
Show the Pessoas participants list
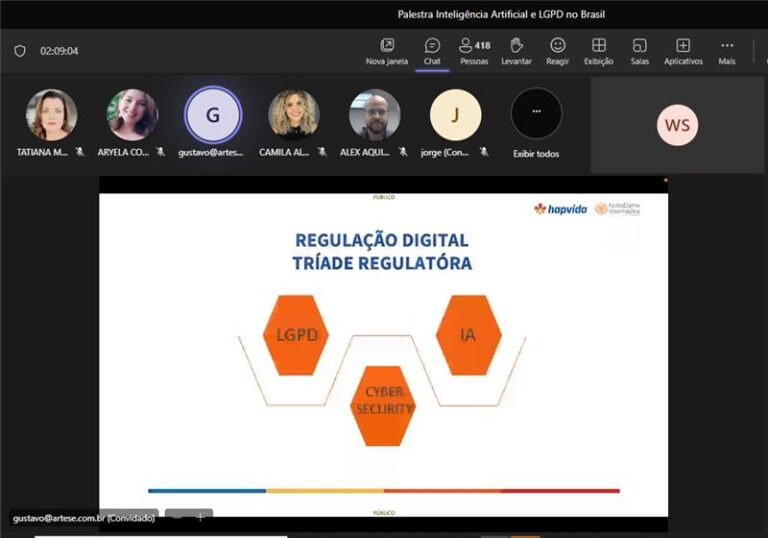[x=474, y=51]
